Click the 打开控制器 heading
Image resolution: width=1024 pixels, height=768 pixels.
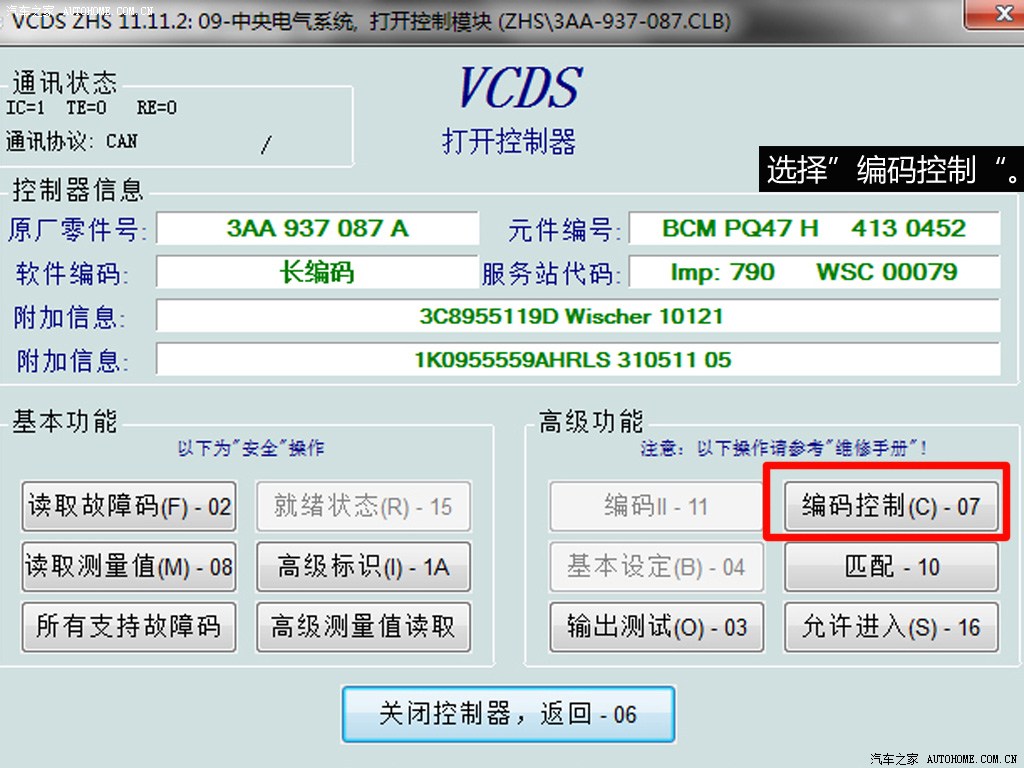[x=509, y=141]
